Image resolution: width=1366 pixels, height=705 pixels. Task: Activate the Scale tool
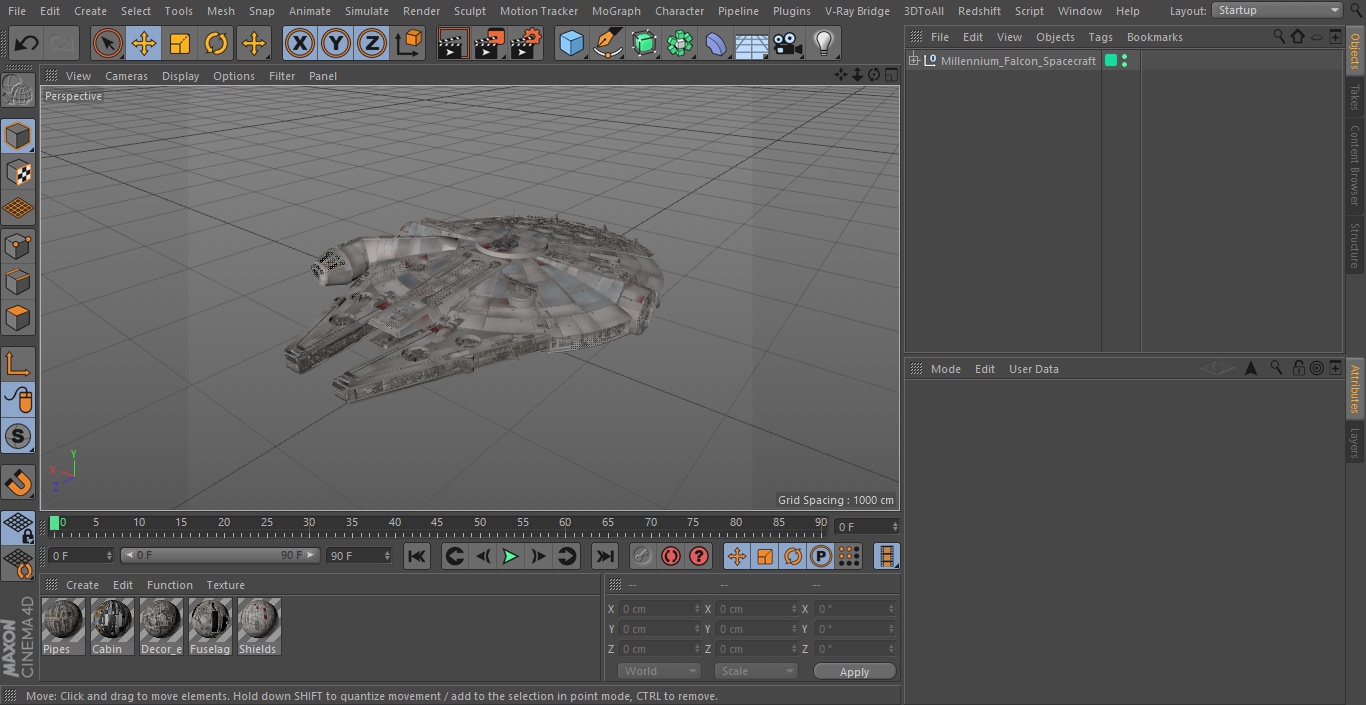(180, 43)
